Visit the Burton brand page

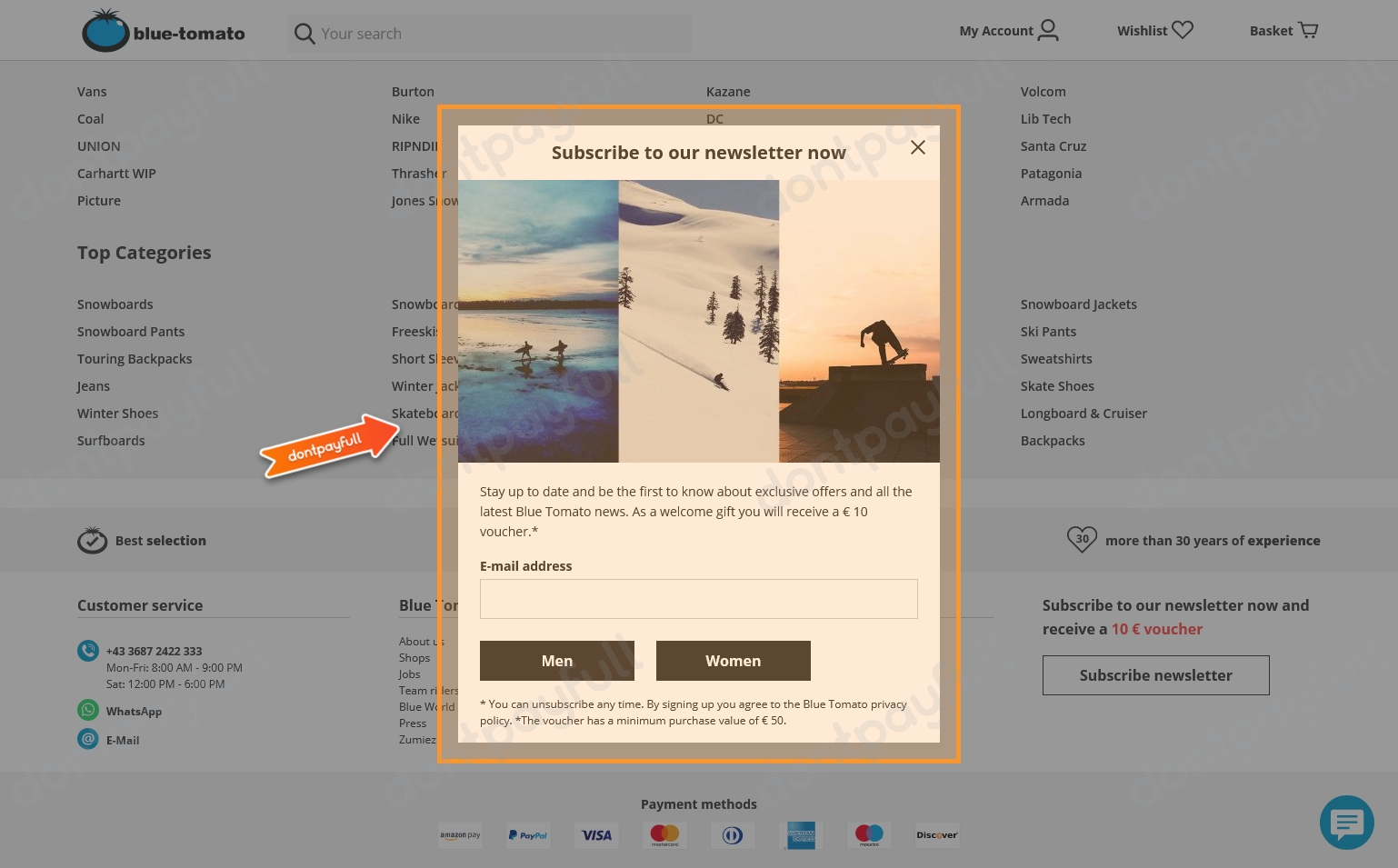pyautogui.click(x=413, y=91)
